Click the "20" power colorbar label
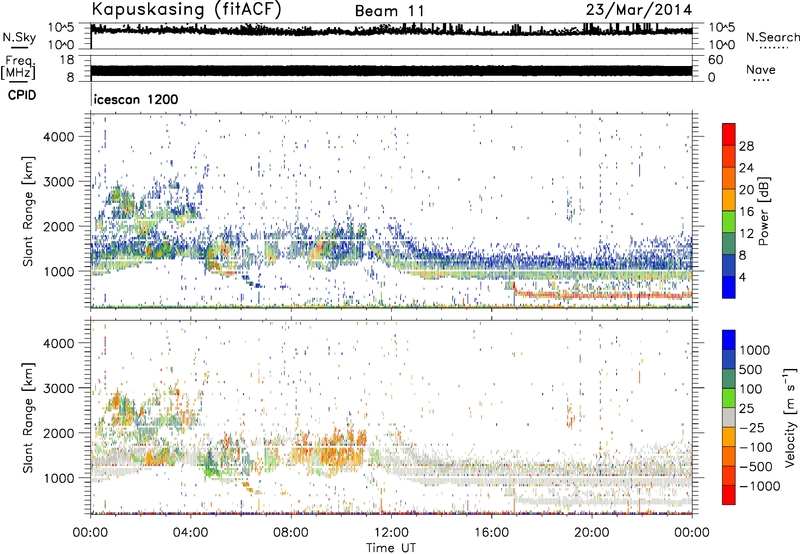Image resolution: width=800 pixels, height=554 pixels. pos(746,190)
